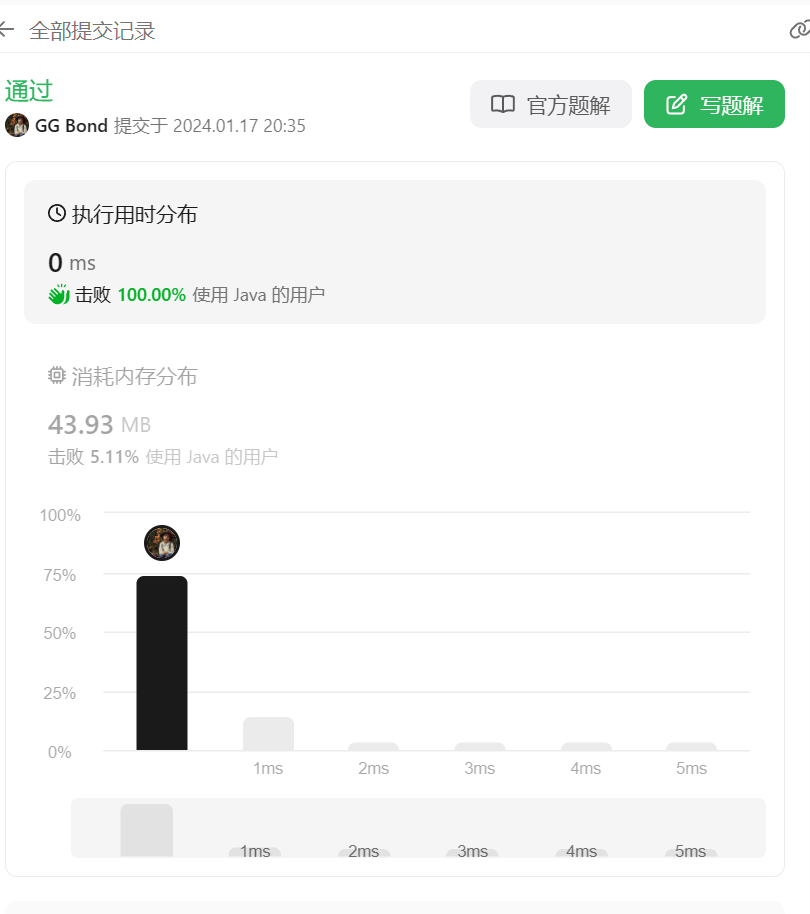
Task: Copy link with chain icon
Action: pyautogui.click(x=800, y=29)
